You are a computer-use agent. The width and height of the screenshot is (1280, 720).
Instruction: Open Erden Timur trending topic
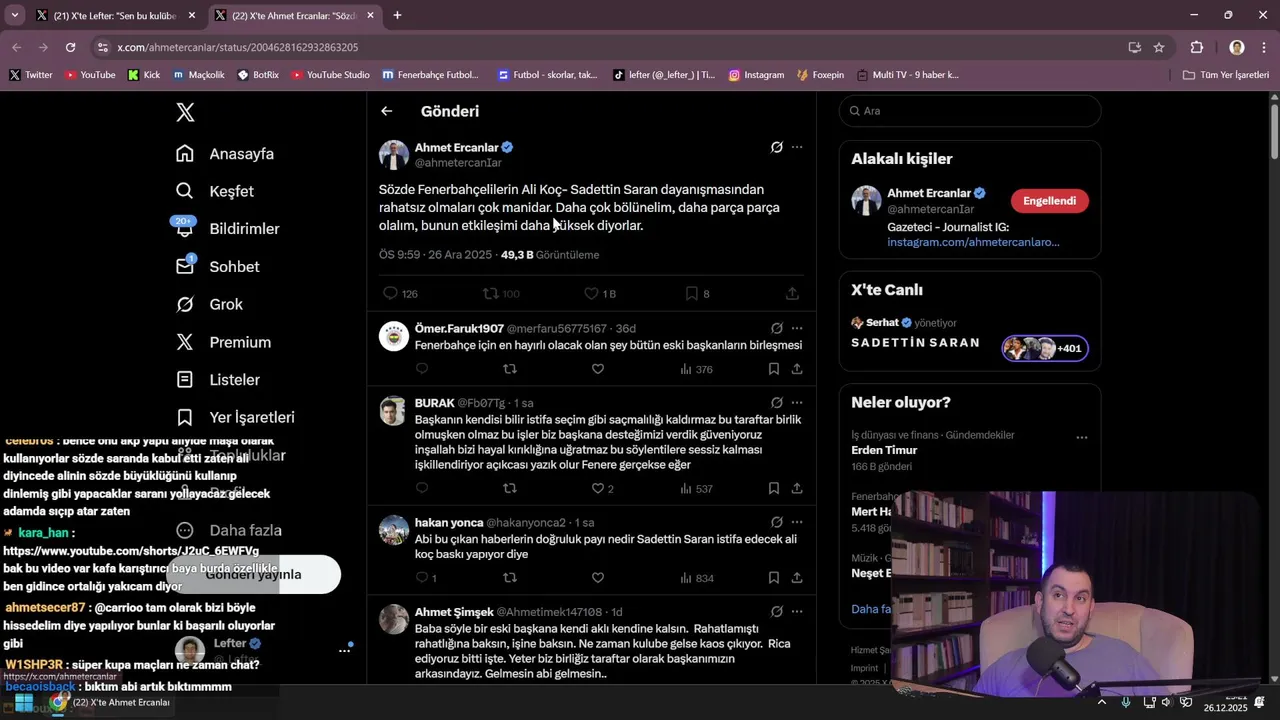pyautogui.click(x=884, y=450)
